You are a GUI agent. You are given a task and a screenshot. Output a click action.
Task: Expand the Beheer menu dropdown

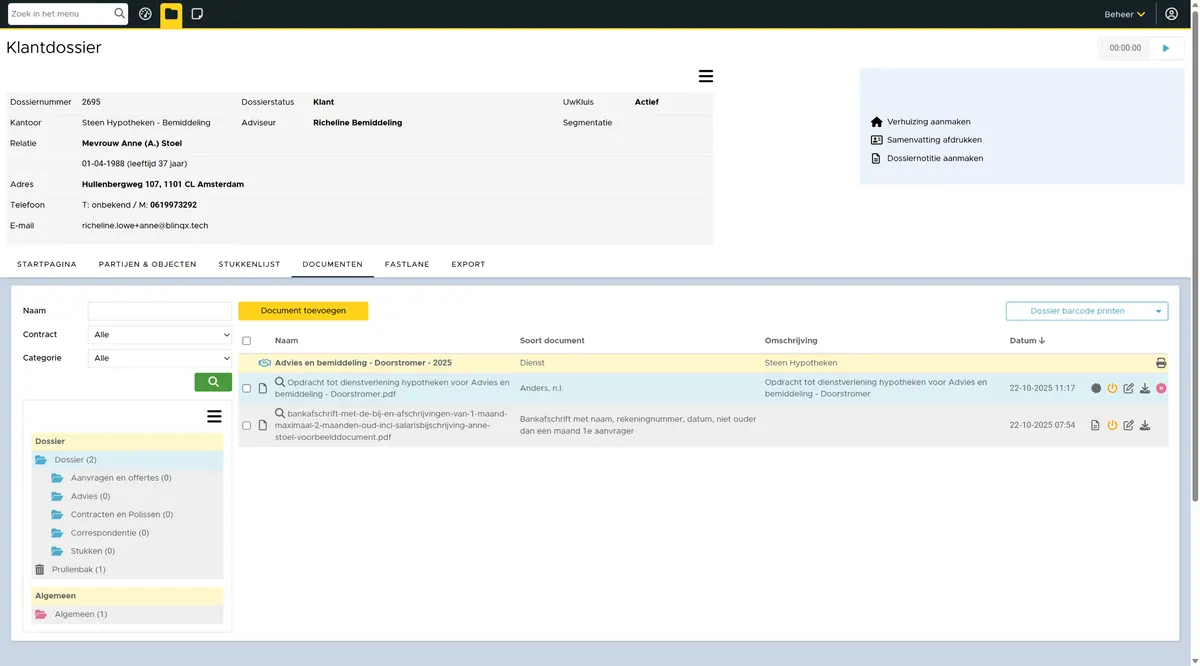[x=1125, y=14]
